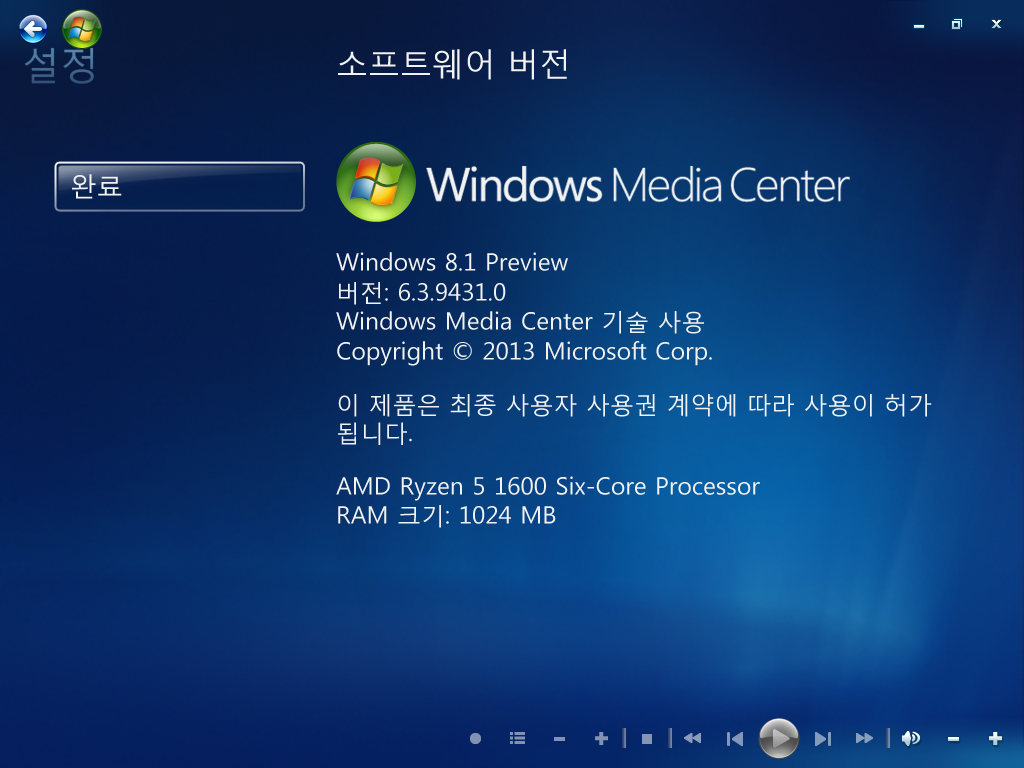Select the text 'Windows 8.1 Preview'

[452, 263]
